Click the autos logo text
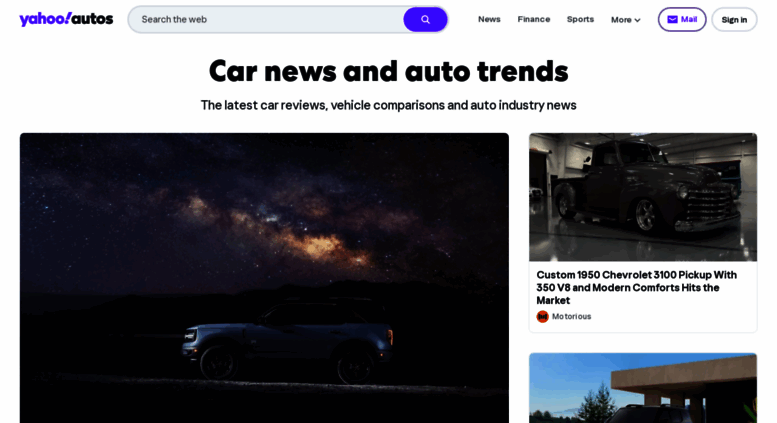 tap(92, 19)
